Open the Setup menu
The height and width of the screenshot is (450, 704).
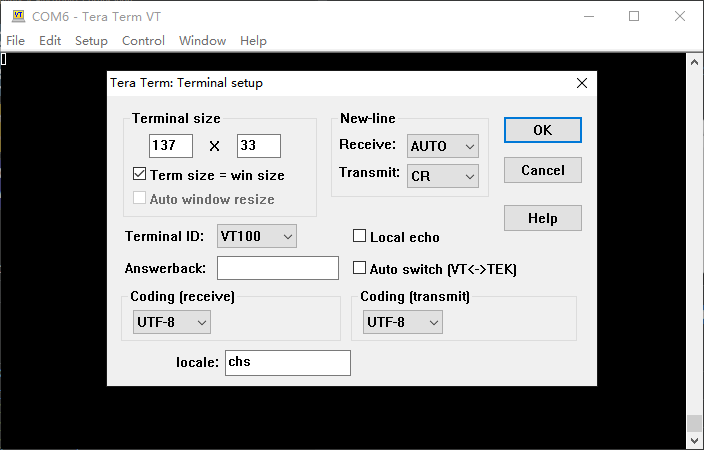(91, 41)
